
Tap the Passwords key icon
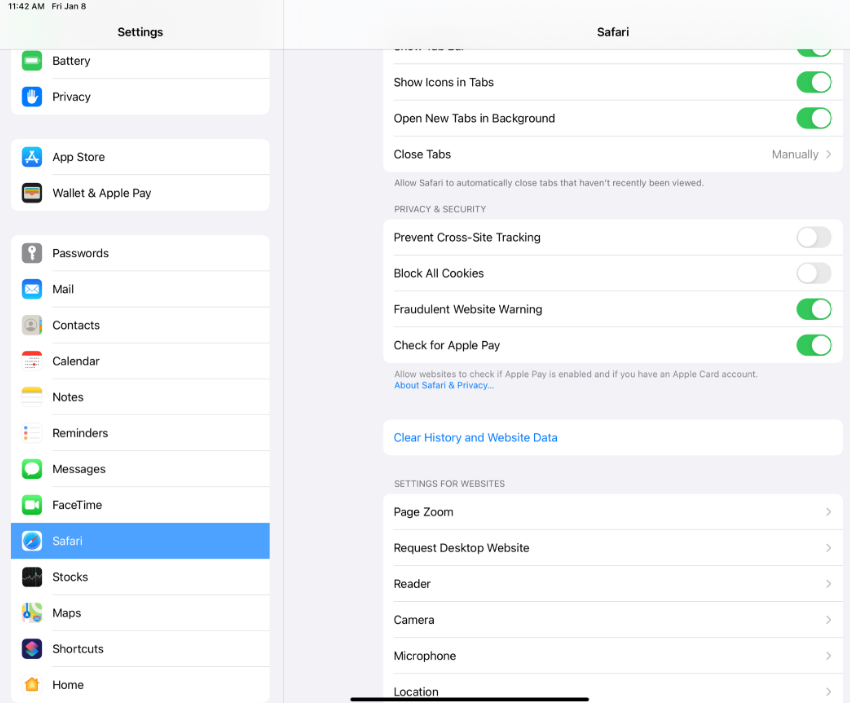32,253
